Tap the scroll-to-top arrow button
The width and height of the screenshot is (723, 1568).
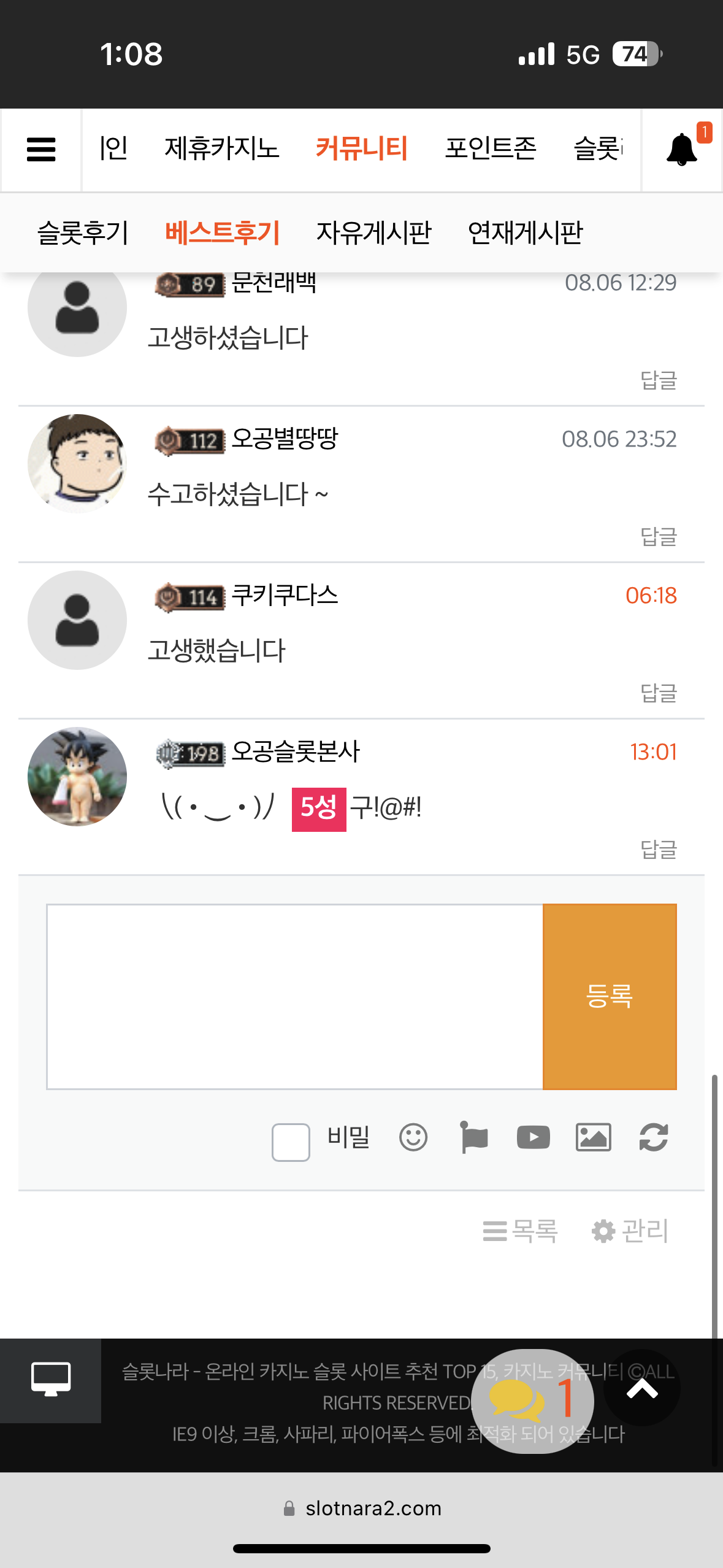coord(642,1388)
